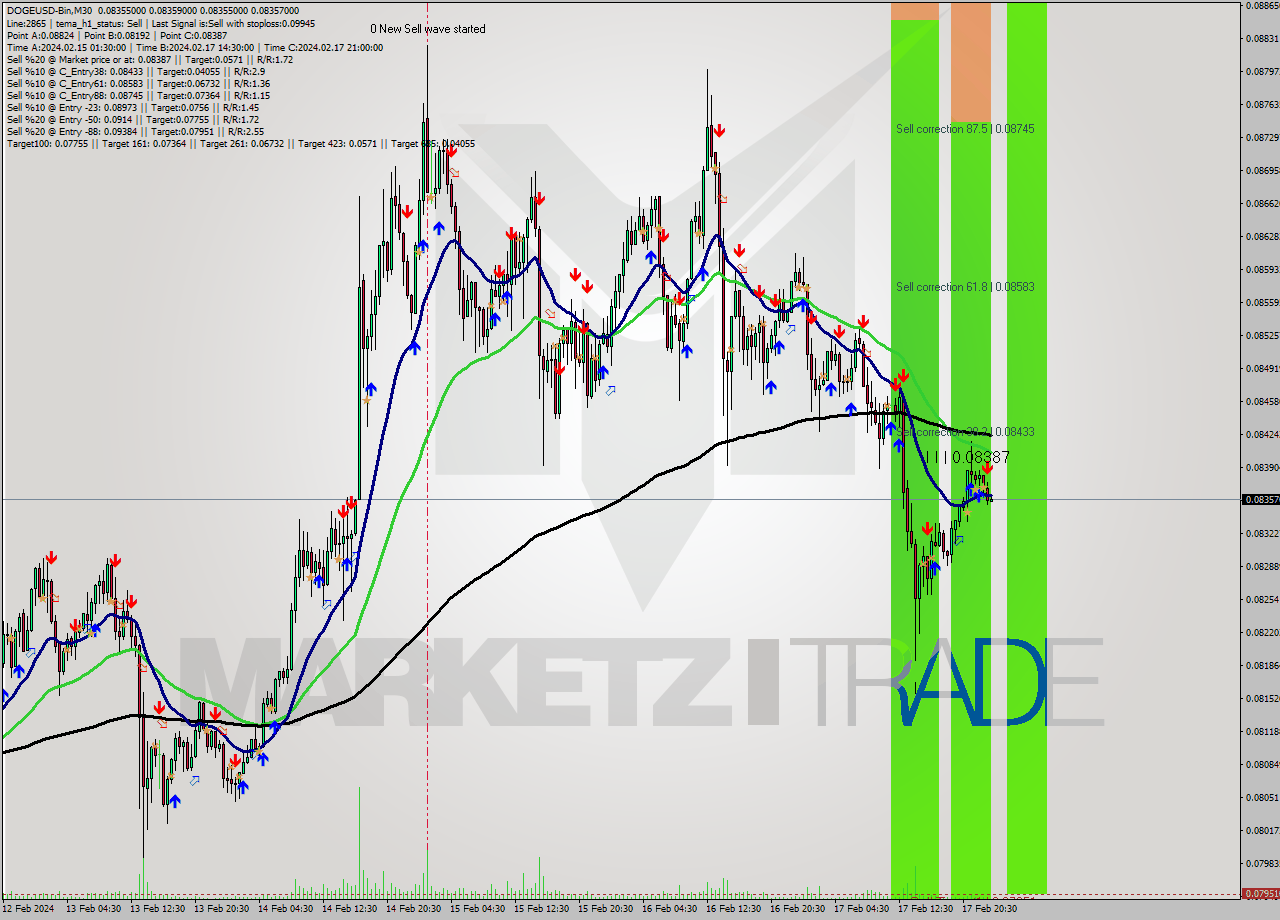
Task: Click the 0.08186 price axis label
Action: [x=1262, y=665]
